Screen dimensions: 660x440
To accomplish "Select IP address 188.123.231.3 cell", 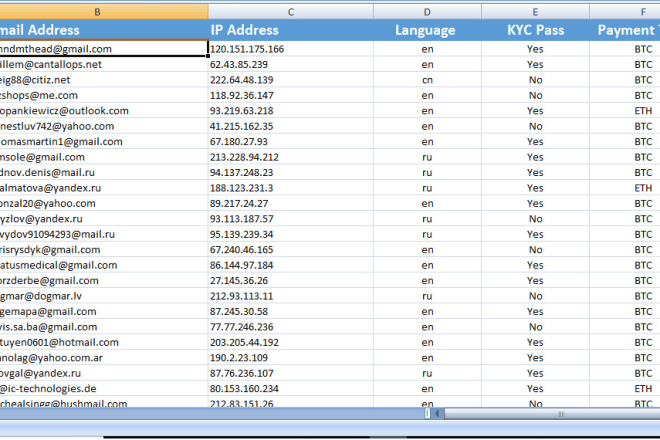I will pos(291,188).
